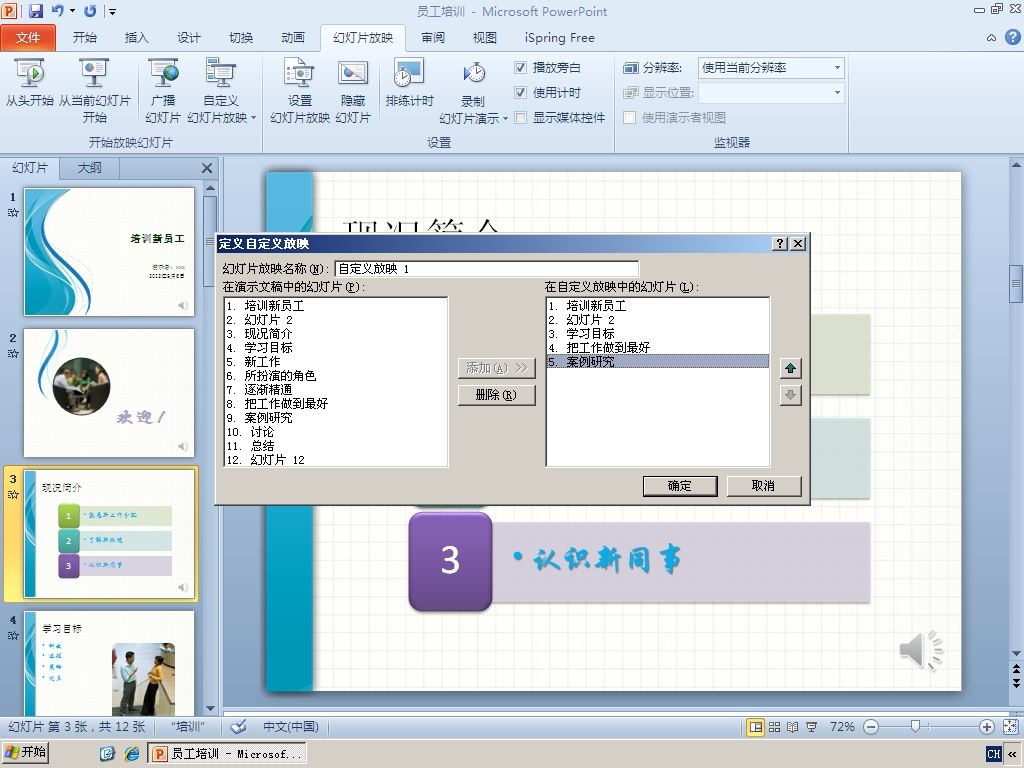The width and height of the screenshot is (1024, 768).
Task: Select 学习目标 in custom show list
Action: (658, 334)
